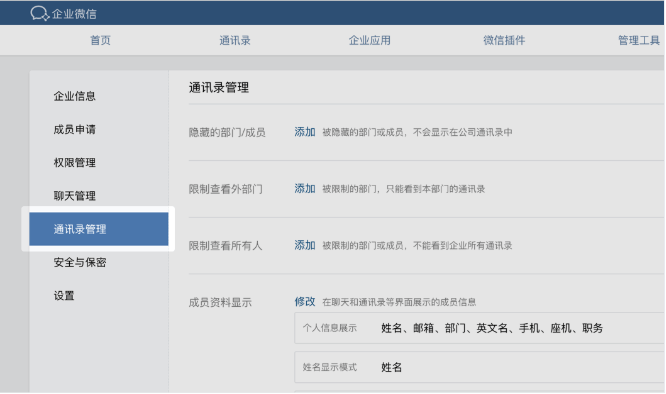This screenshot has width=666, height=394.
Task: Switch to the 通讯录 tab
Action: point(235,40)
